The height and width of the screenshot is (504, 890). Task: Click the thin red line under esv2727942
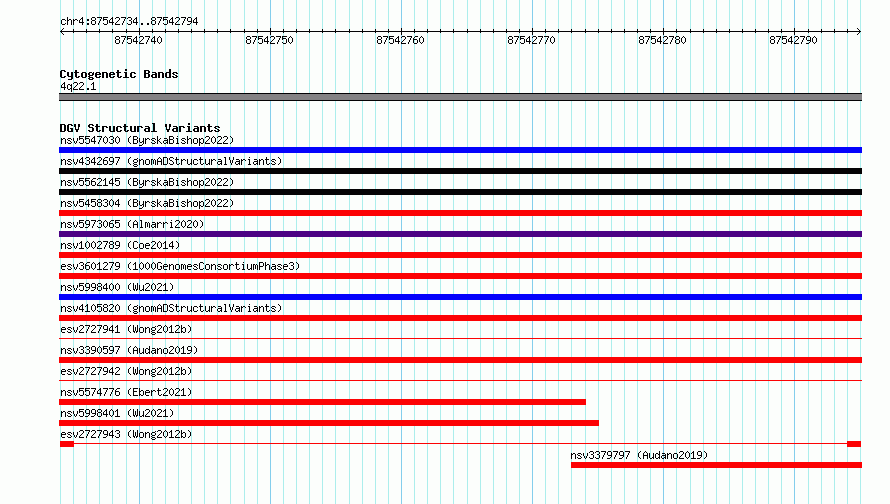tap(460, 380)
